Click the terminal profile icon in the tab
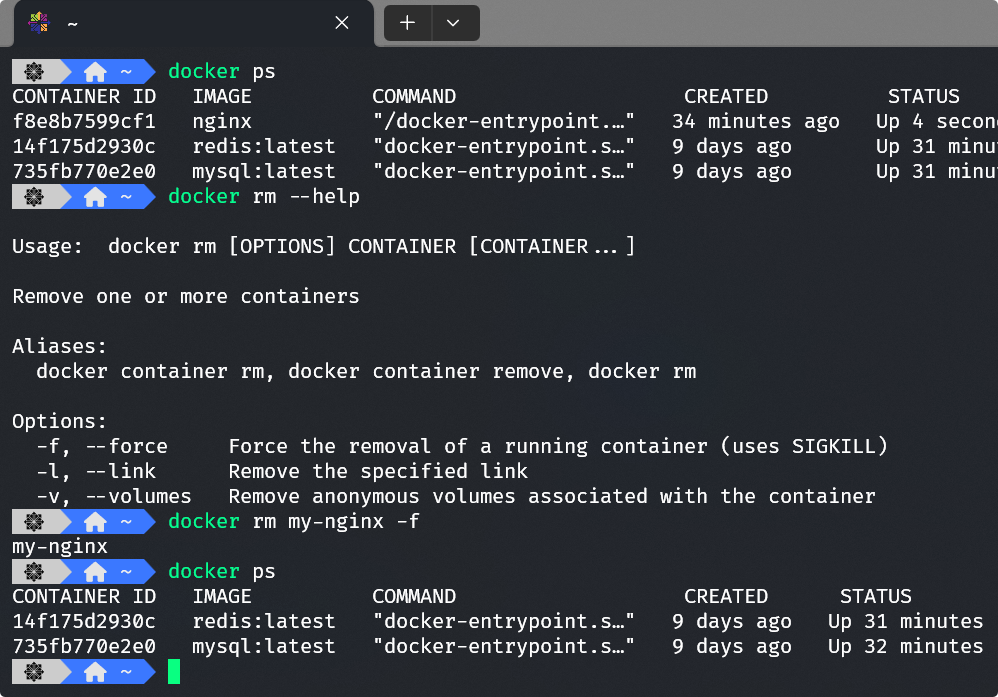The image size is (998, 697). point(39,23)
